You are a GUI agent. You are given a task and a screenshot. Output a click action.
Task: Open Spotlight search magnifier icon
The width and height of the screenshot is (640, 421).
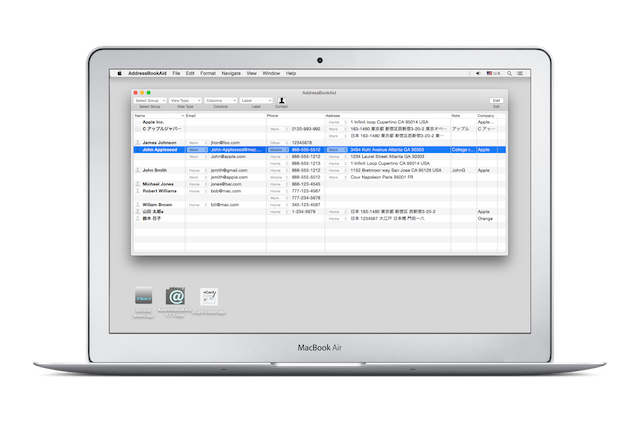pyautogui.click(x=509, y=74)
